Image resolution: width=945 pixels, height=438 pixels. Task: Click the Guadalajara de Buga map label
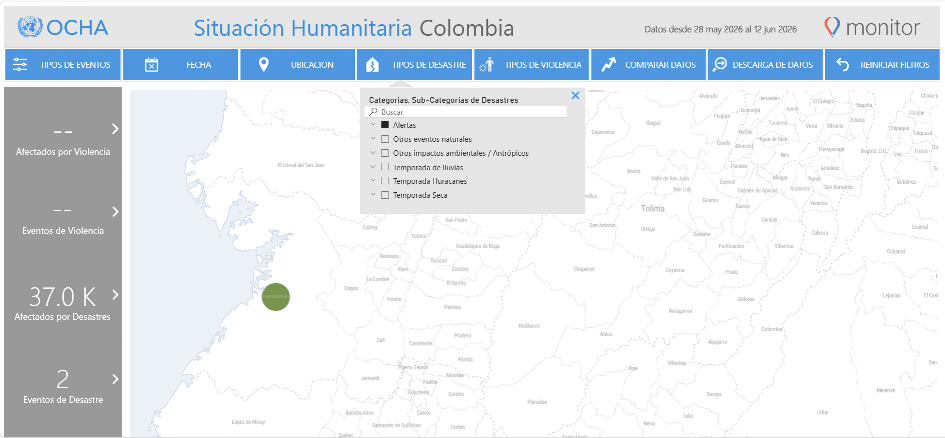coord(477,246)
